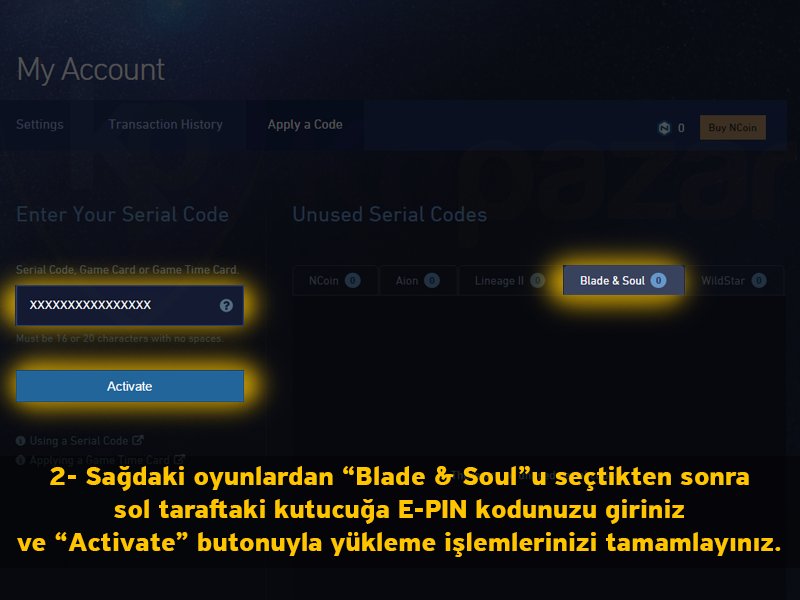Click the NCoin tab count badge
The image size is (800, 600).
pyautogui.click(x=353, y=280)
